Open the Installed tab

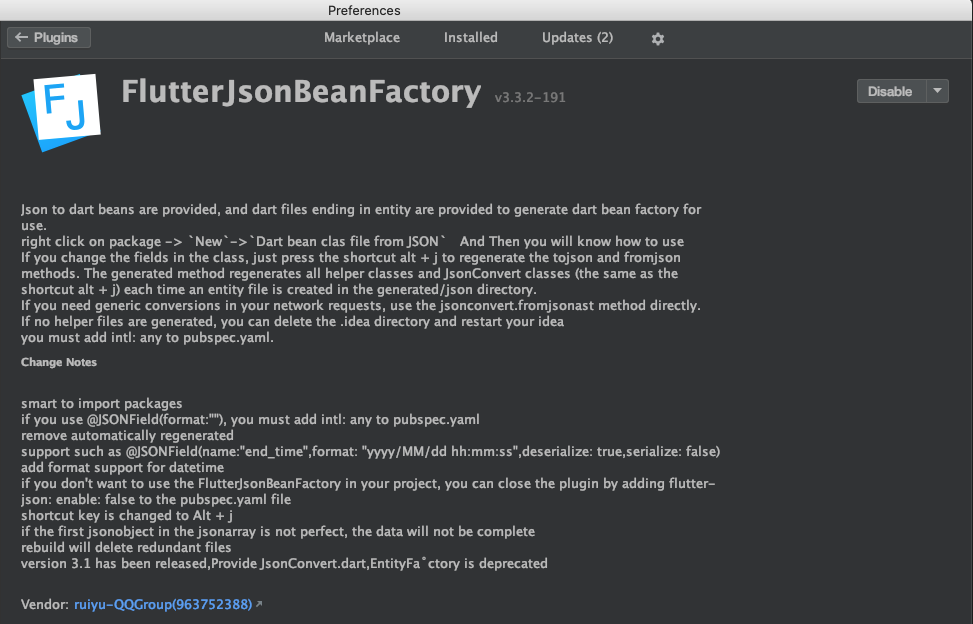pos(470,38)
